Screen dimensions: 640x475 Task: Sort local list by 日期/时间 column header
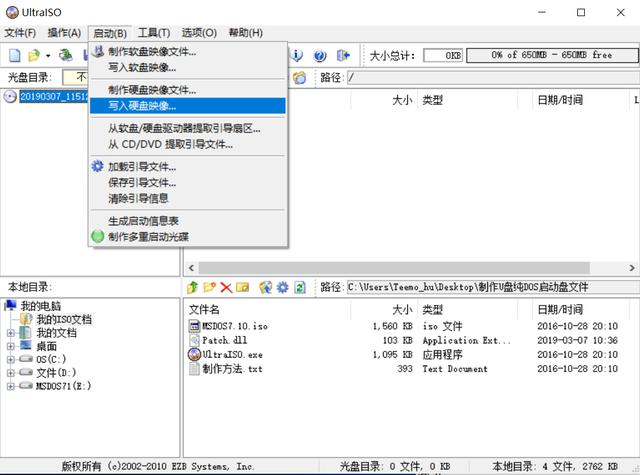coord(580,309)
